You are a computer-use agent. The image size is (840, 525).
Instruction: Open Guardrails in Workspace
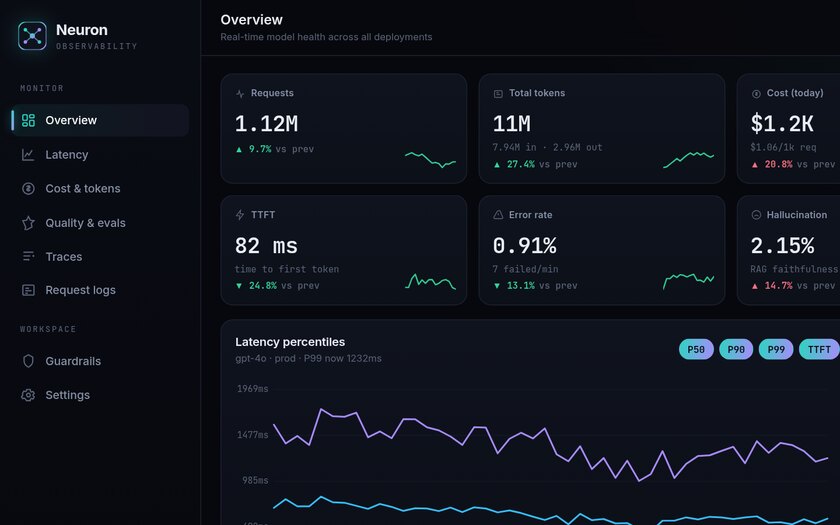click(x=100, y=361)
